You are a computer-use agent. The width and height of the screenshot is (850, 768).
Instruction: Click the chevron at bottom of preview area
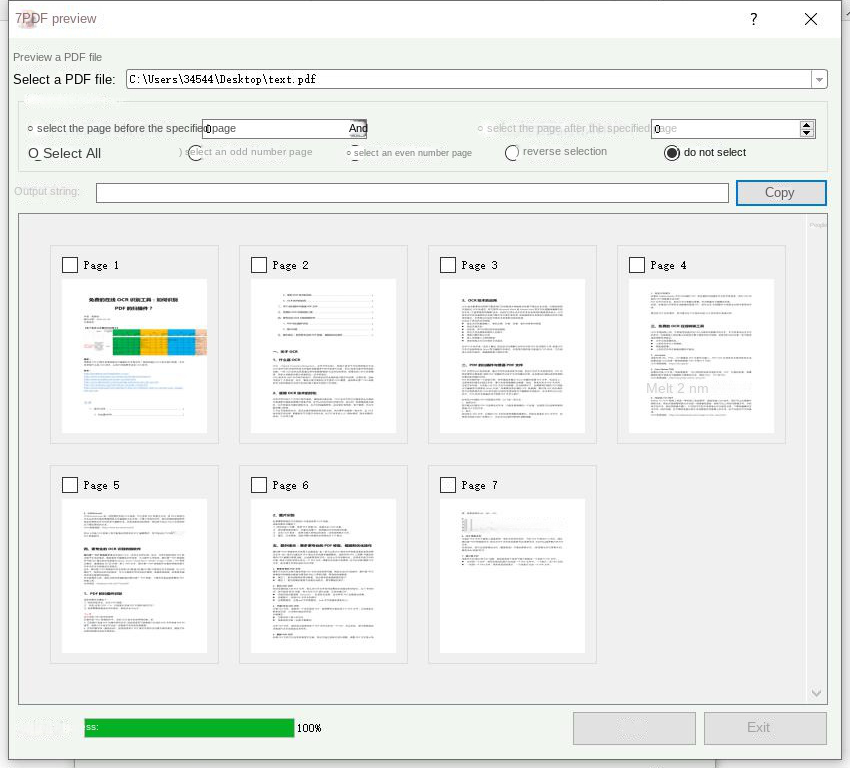coord(816,692)
